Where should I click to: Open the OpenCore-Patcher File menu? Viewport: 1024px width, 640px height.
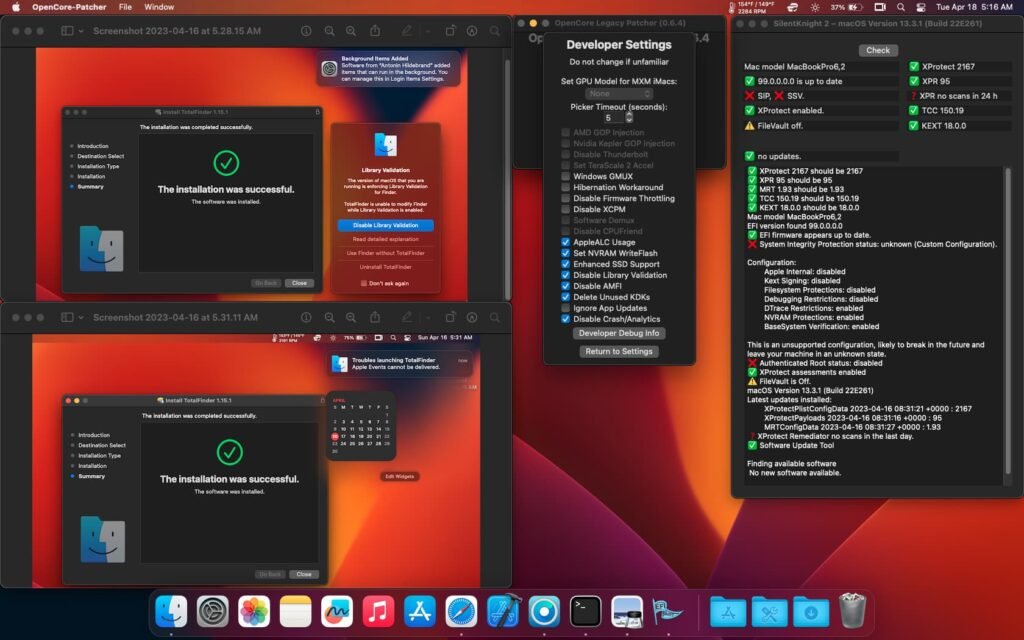click(x=125, y=7)
